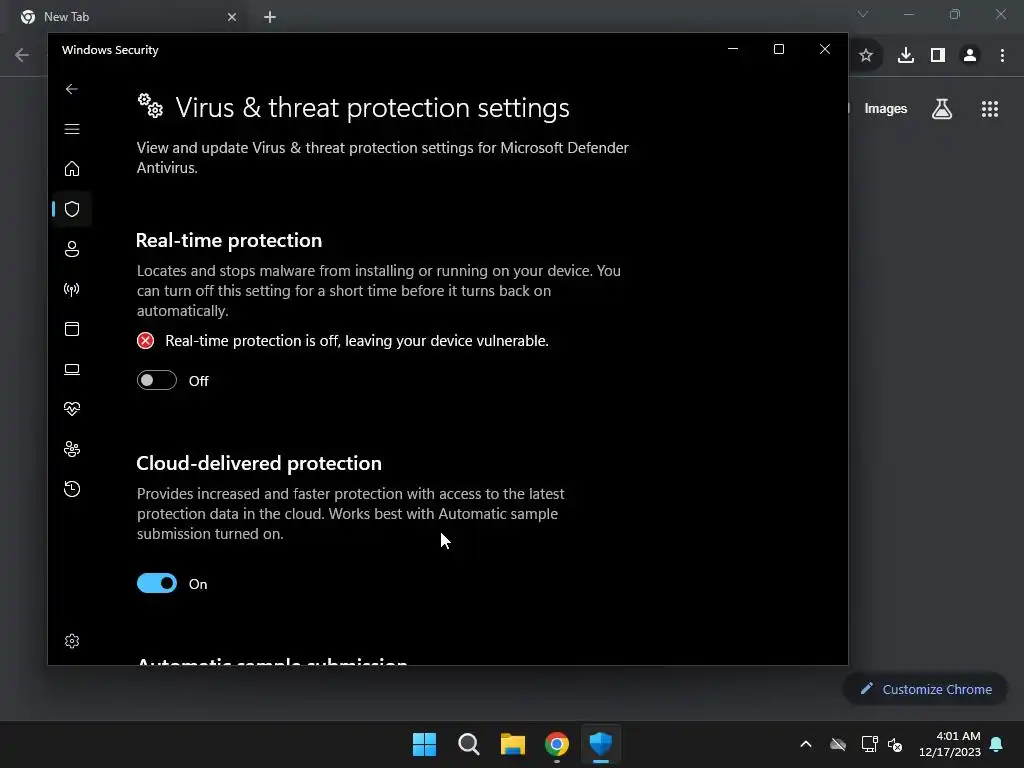Select Virus & threat protection shield icon

72,209
